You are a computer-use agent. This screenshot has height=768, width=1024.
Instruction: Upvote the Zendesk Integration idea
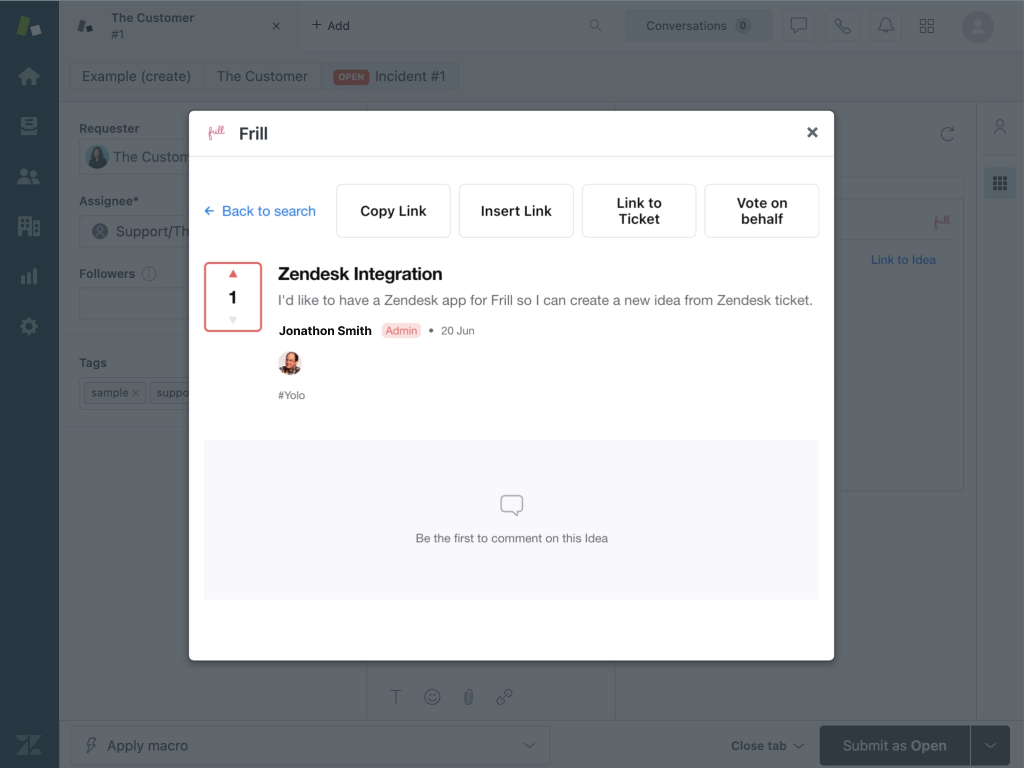click(233, 274)
